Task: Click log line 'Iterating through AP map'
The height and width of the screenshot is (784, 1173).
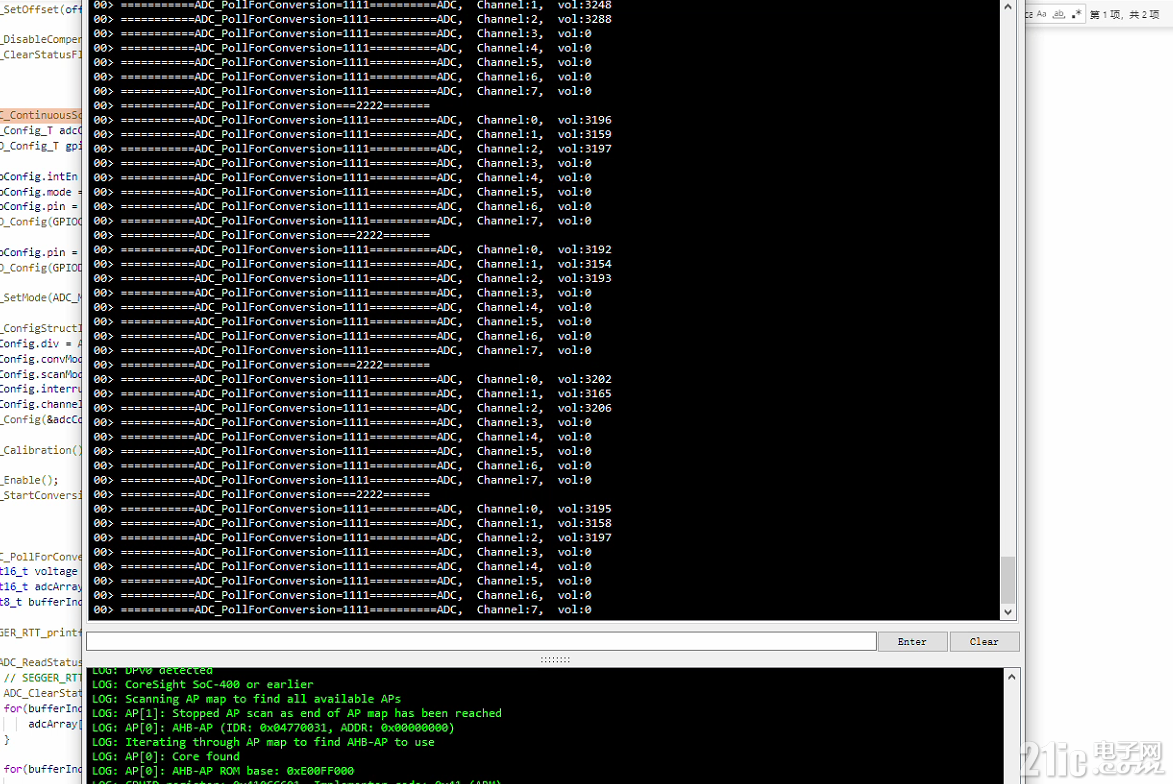Action: (263, 742)
